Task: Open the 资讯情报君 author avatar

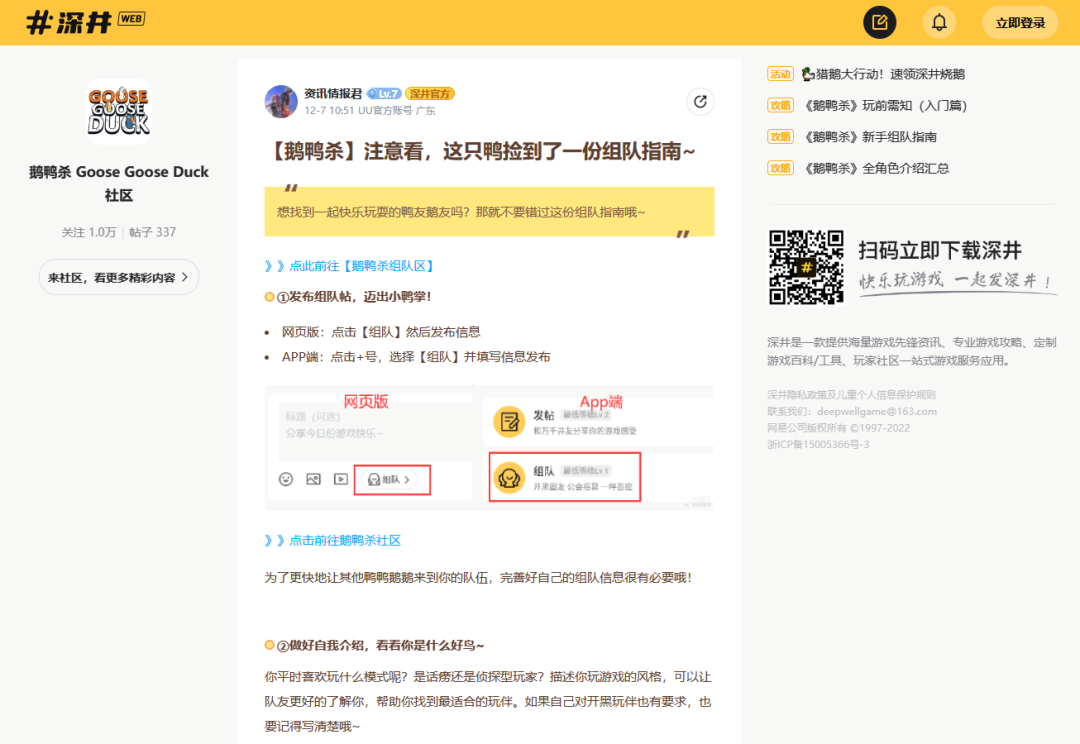Action: pyautogui.click(x=281, y=101)
